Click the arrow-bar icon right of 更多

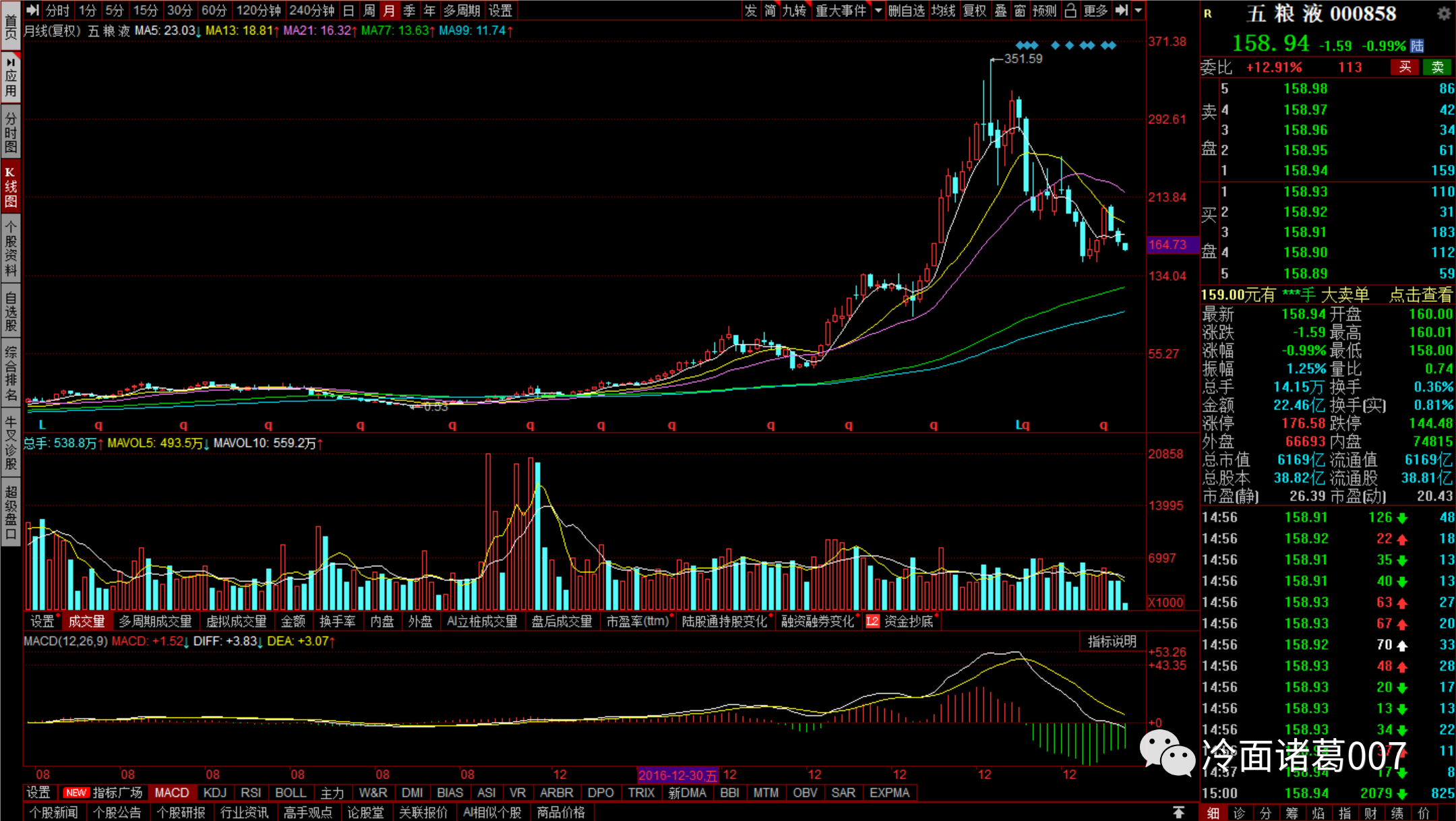coord(1122,11)
